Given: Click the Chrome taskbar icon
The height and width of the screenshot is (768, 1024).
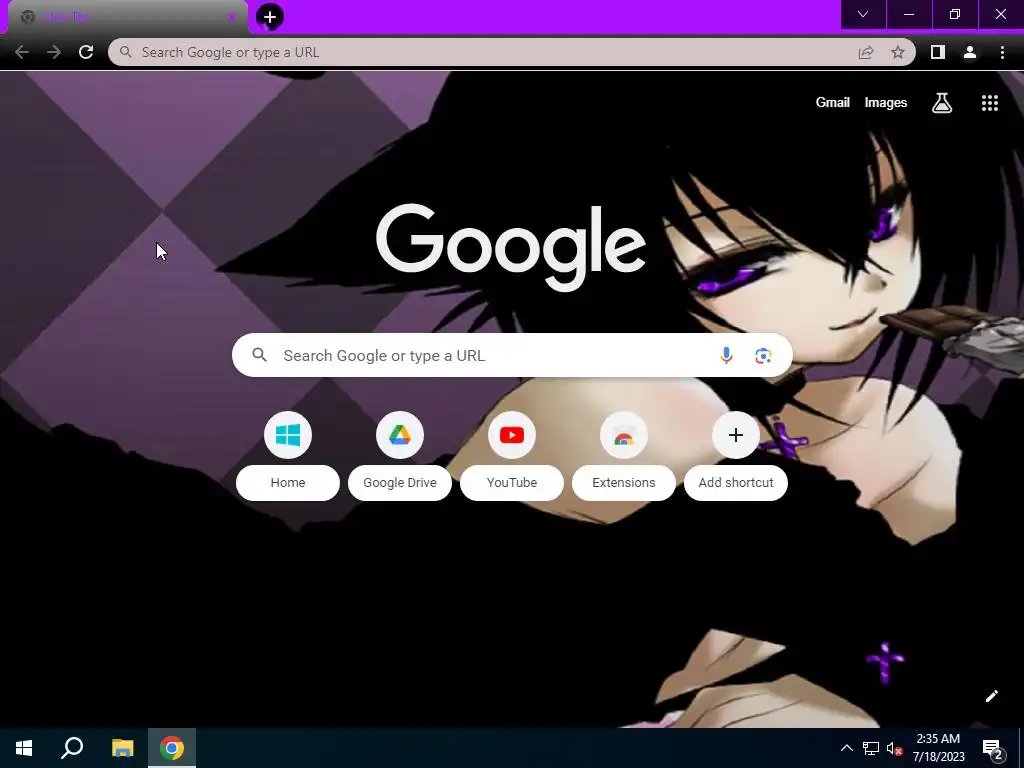Looking at the screenshot, I should [172, 748].
